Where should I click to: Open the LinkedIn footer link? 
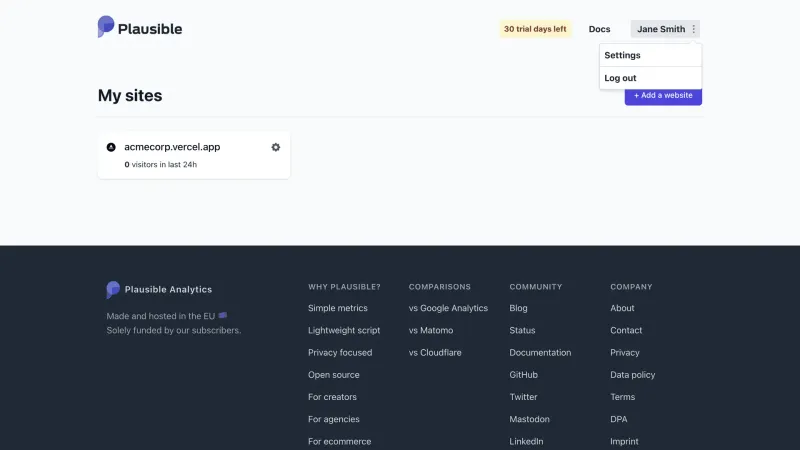[526, 441]
